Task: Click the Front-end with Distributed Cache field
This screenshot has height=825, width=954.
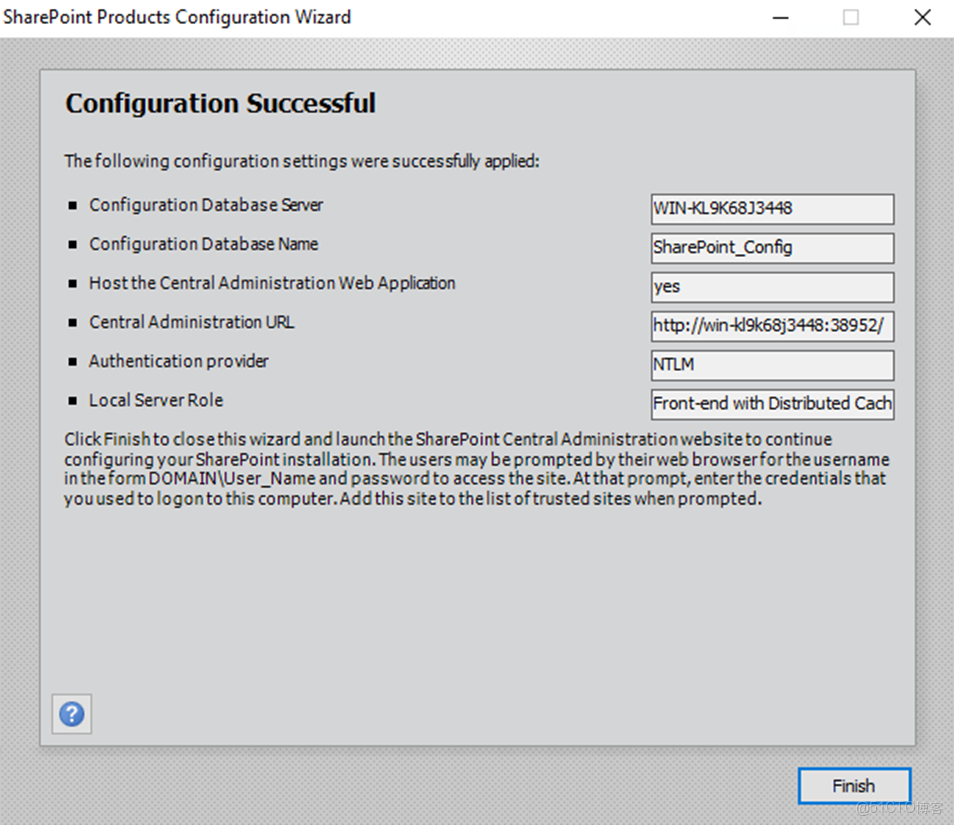Action: 771,404
